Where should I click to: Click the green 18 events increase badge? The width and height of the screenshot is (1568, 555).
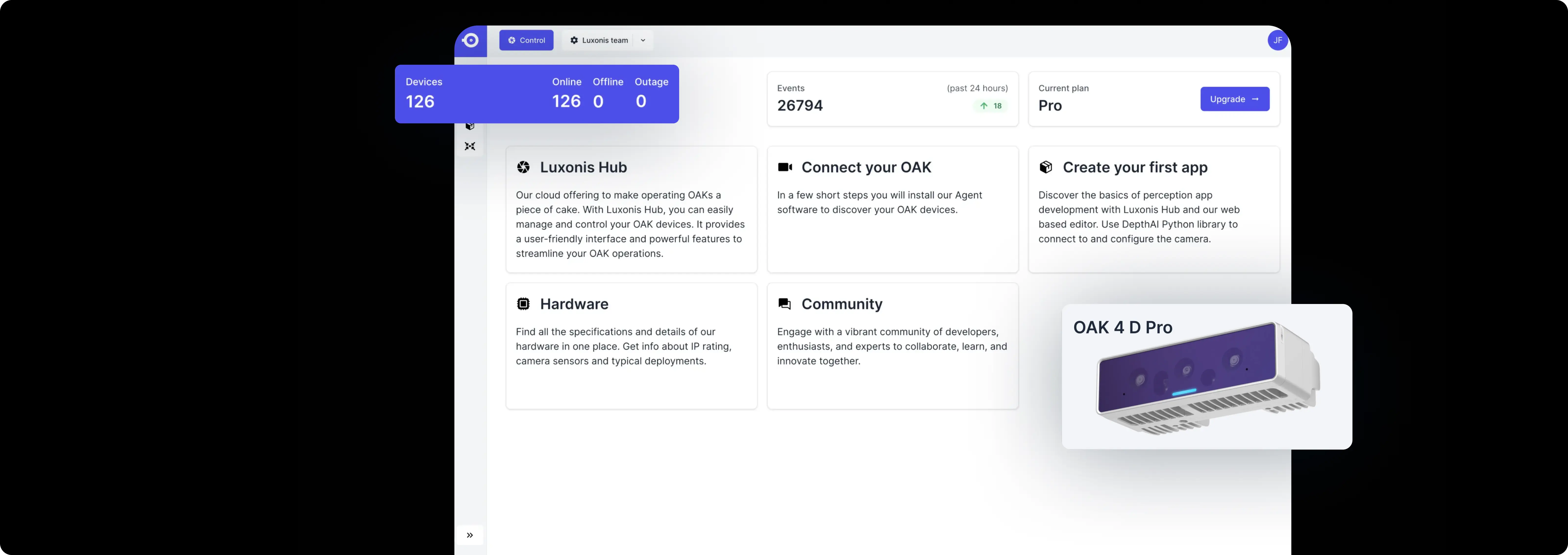[990, 106]
